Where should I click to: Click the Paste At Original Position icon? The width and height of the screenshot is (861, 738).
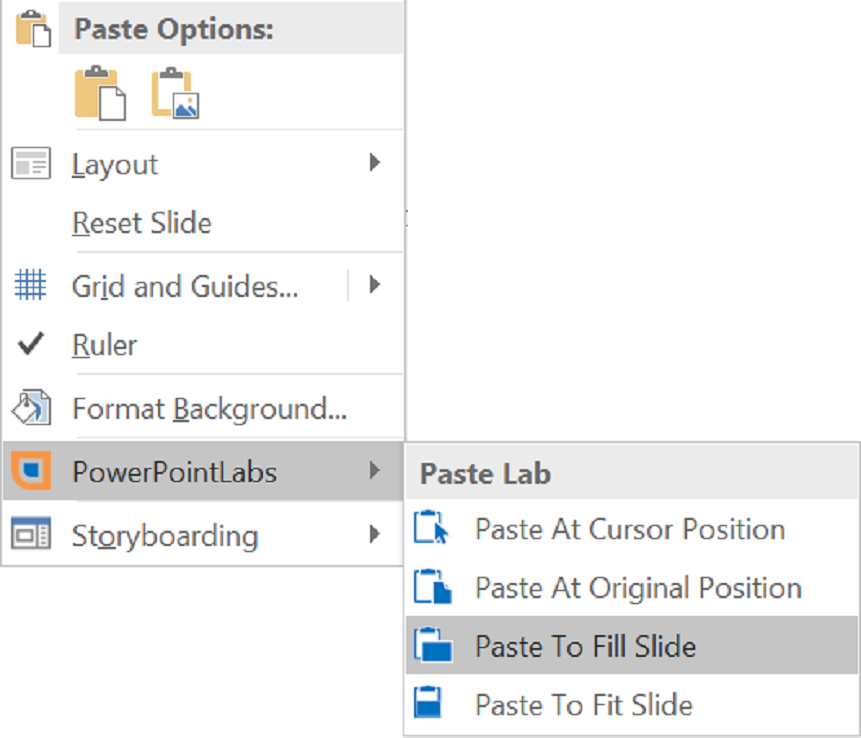(432, 587)
